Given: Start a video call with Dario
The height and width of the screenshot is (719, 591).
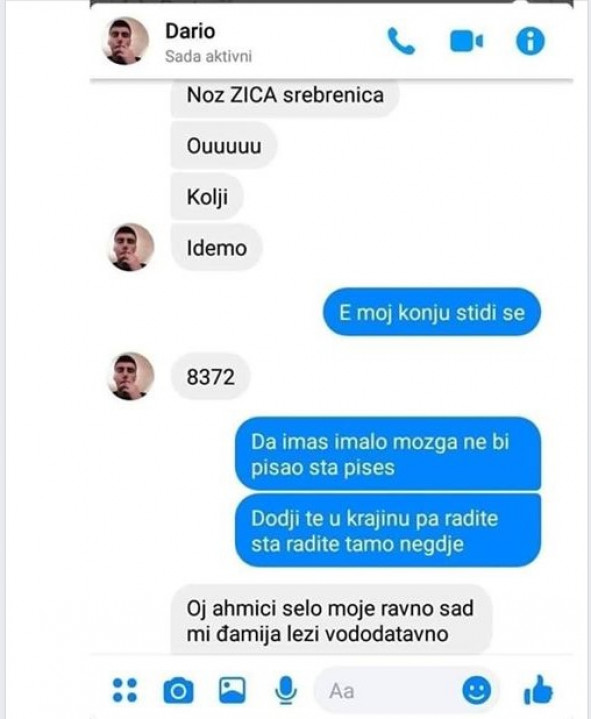Looking at the screenshot, I should pos(467,42).
